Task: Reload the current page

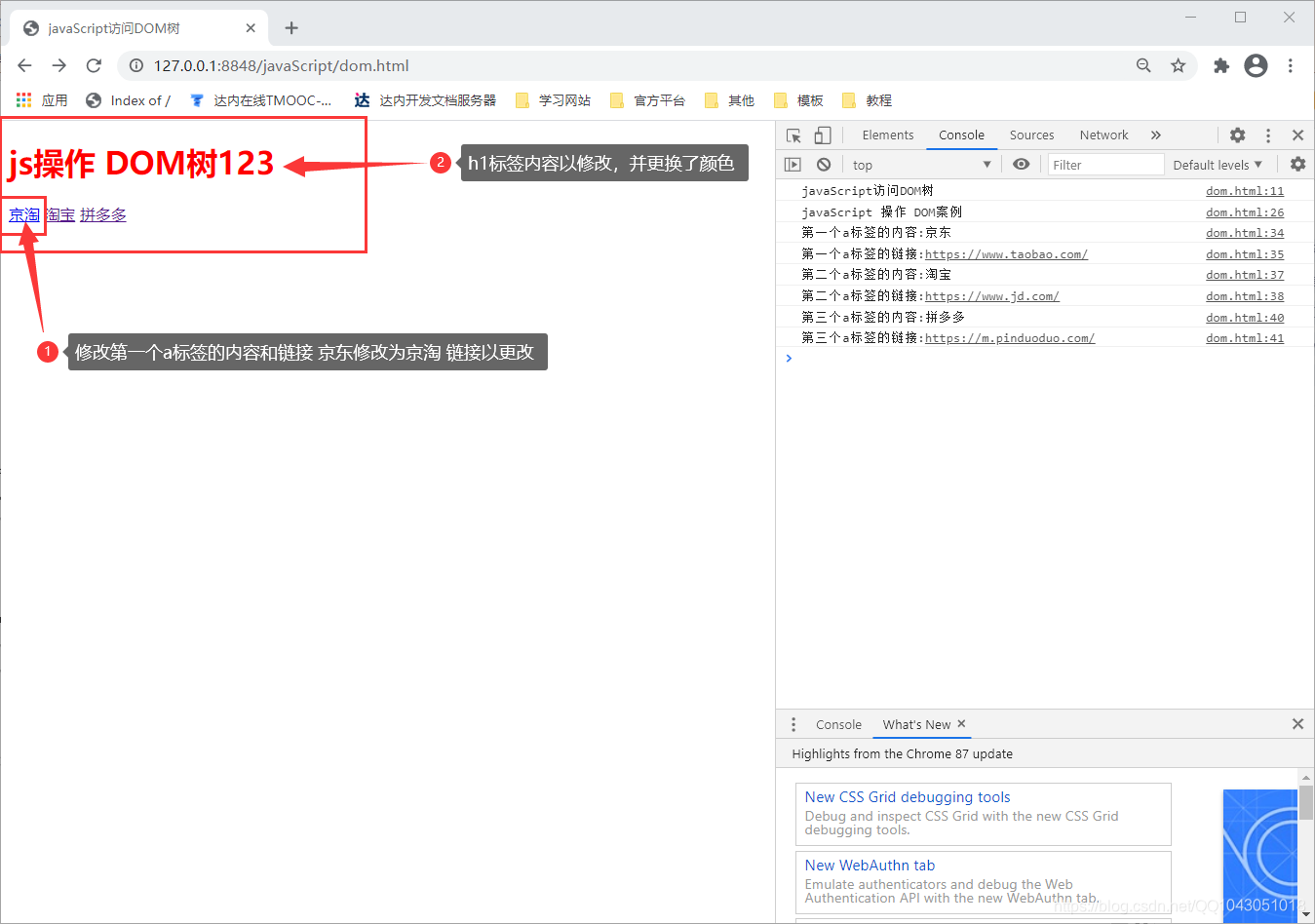Action: pyautogui.click(x=94, y=65)
